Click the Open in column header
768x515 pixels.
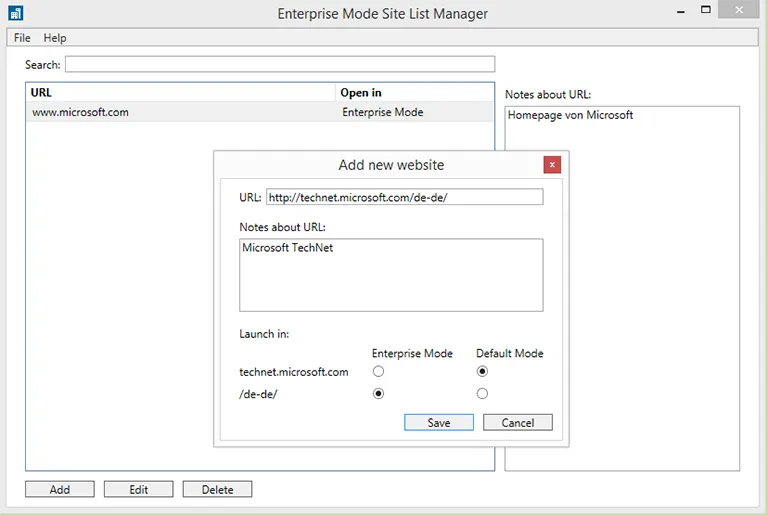tap(414, 93)
